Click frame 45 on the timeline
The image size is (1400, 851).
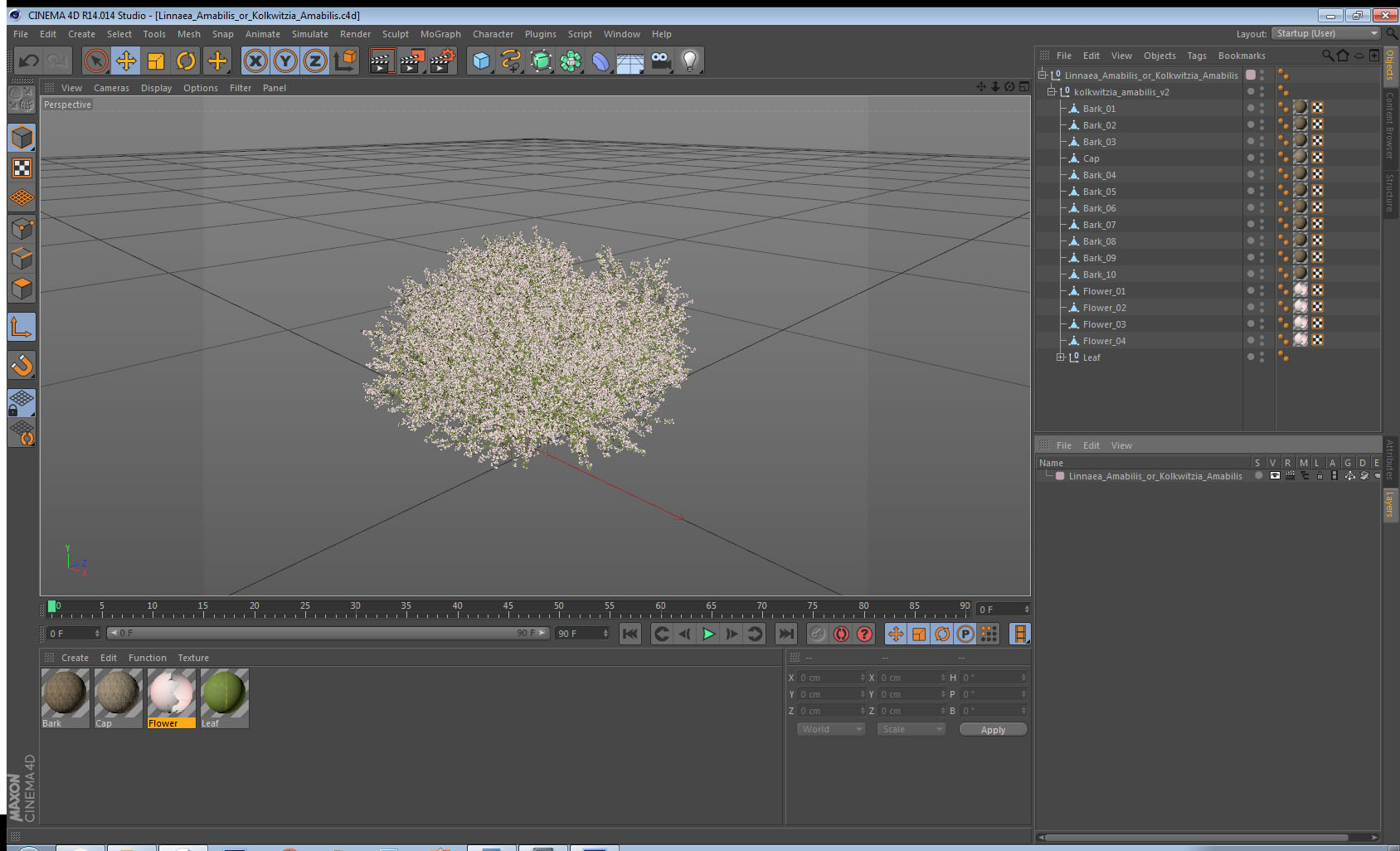click(508, 608)
